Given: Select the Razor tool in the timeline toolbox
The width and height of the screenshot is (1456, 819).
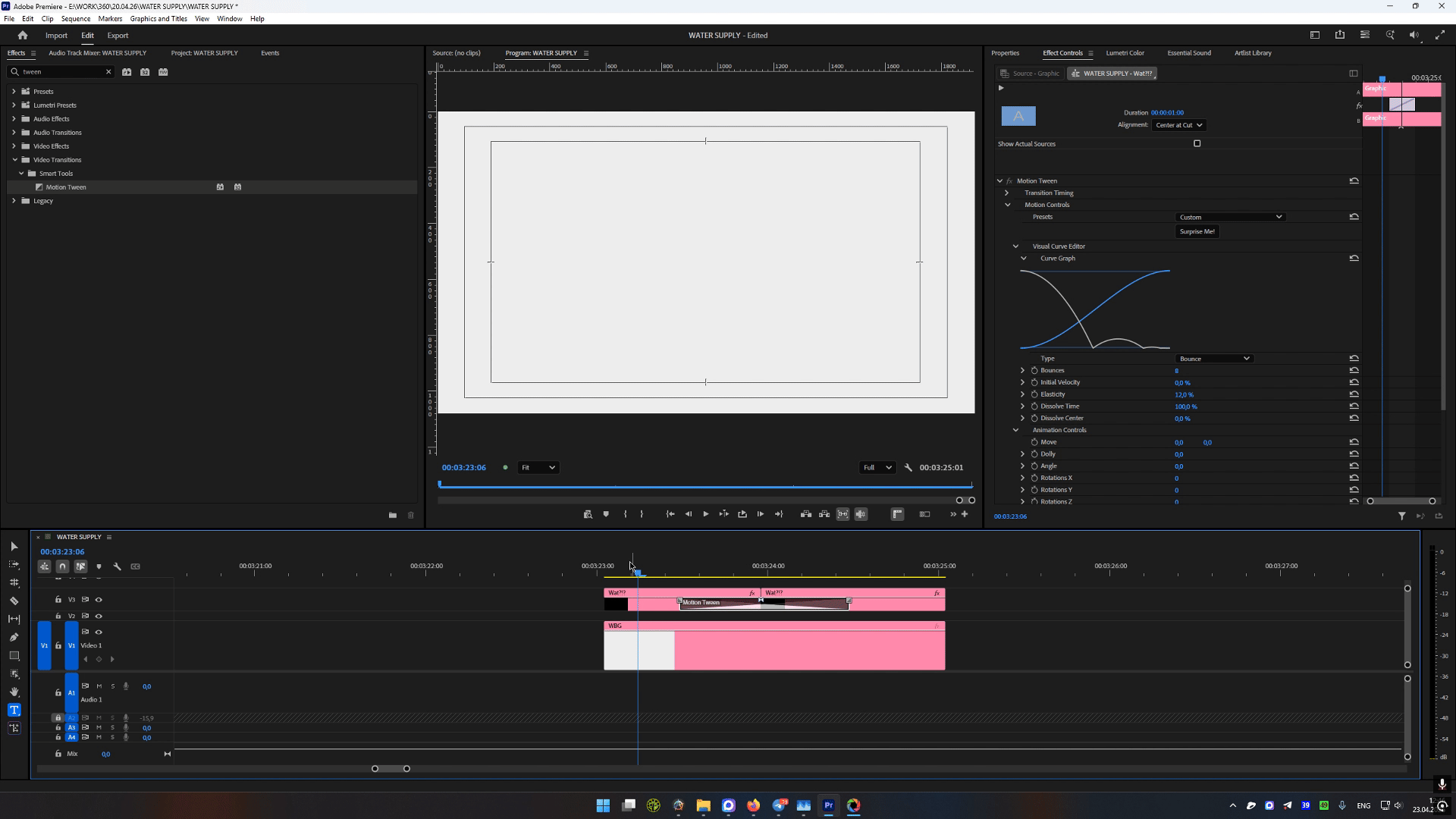Looking at the screenshot, I should click(x=14, y=601).
